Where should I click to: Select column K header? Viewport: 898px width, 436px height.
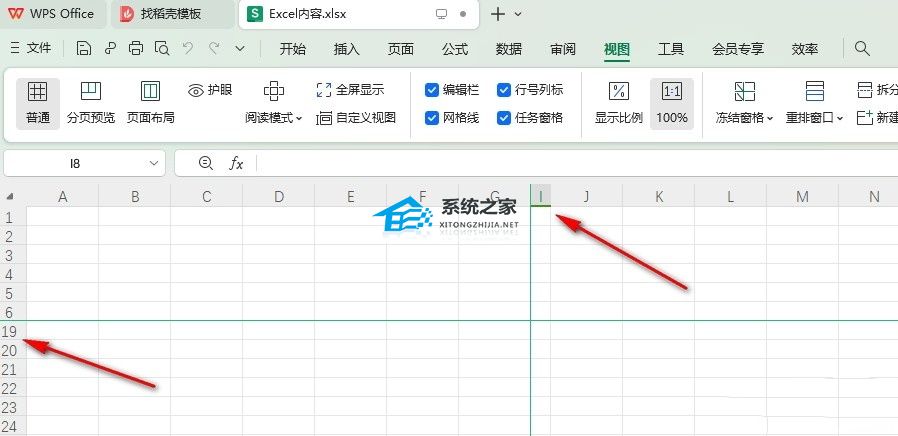[x=659, y=197]
